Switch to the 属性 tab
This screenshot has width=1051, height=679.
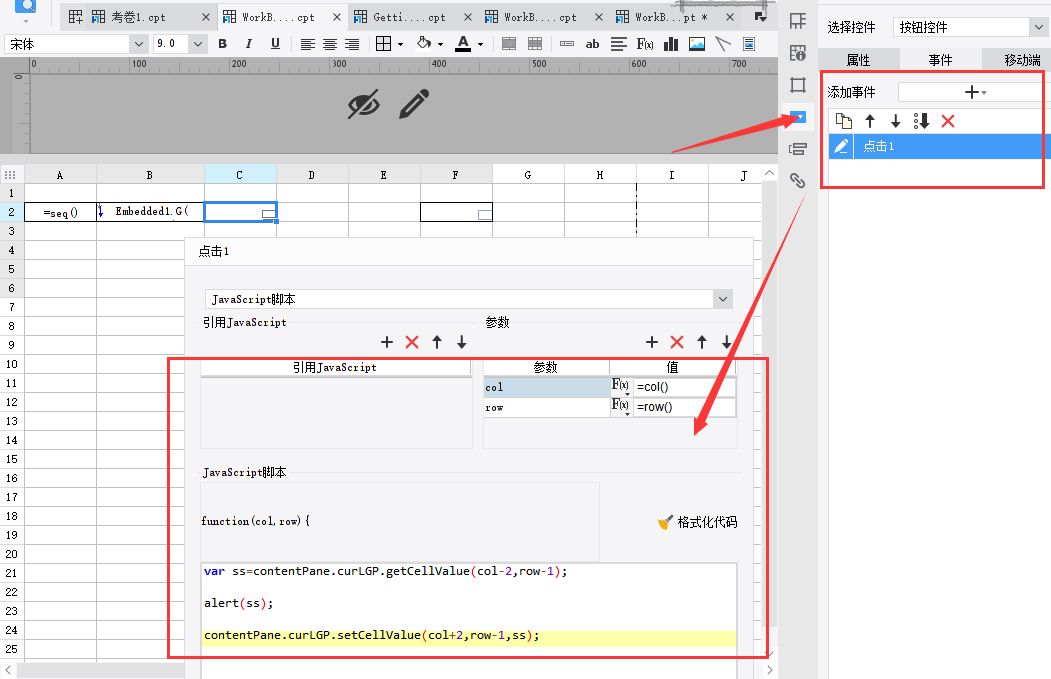pos(859,60)
